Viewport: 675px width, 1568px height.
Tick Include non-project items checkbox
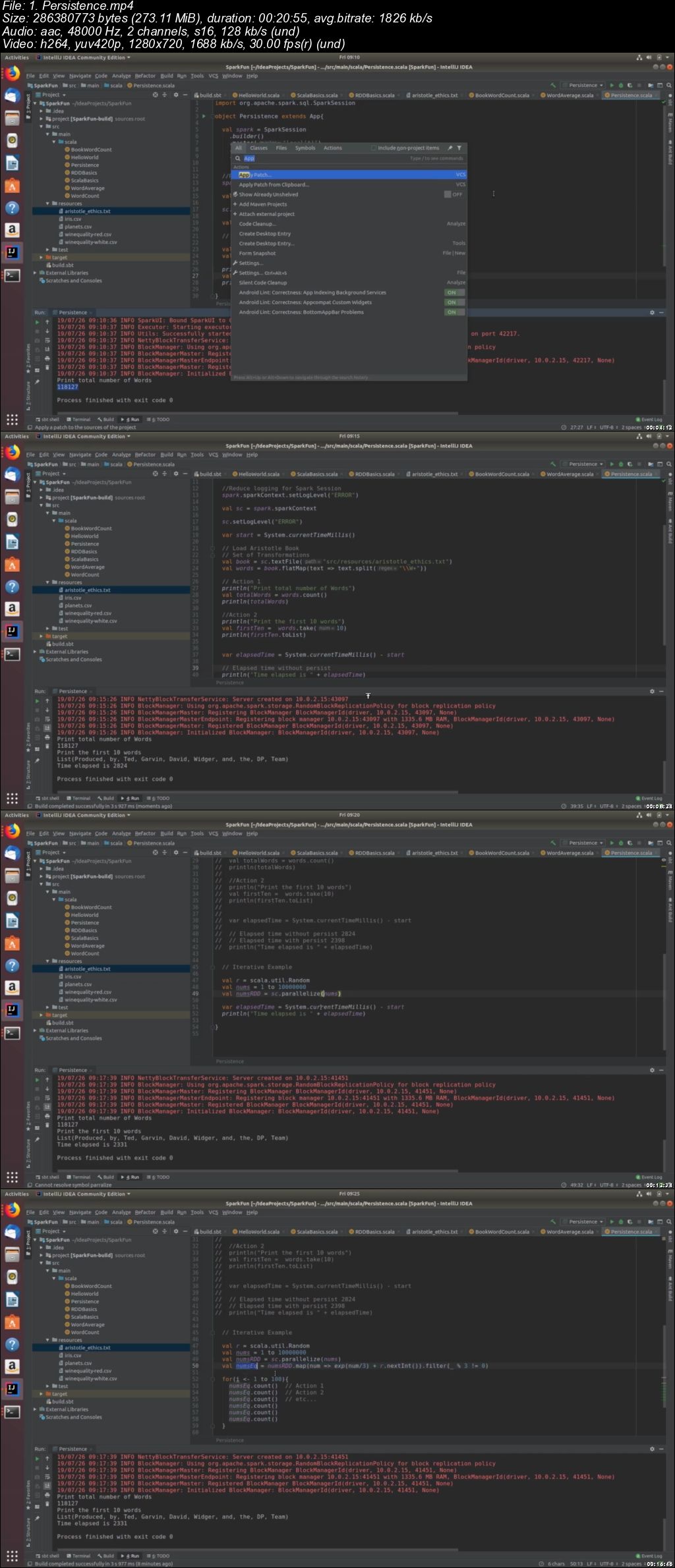(x=374, y=148)
